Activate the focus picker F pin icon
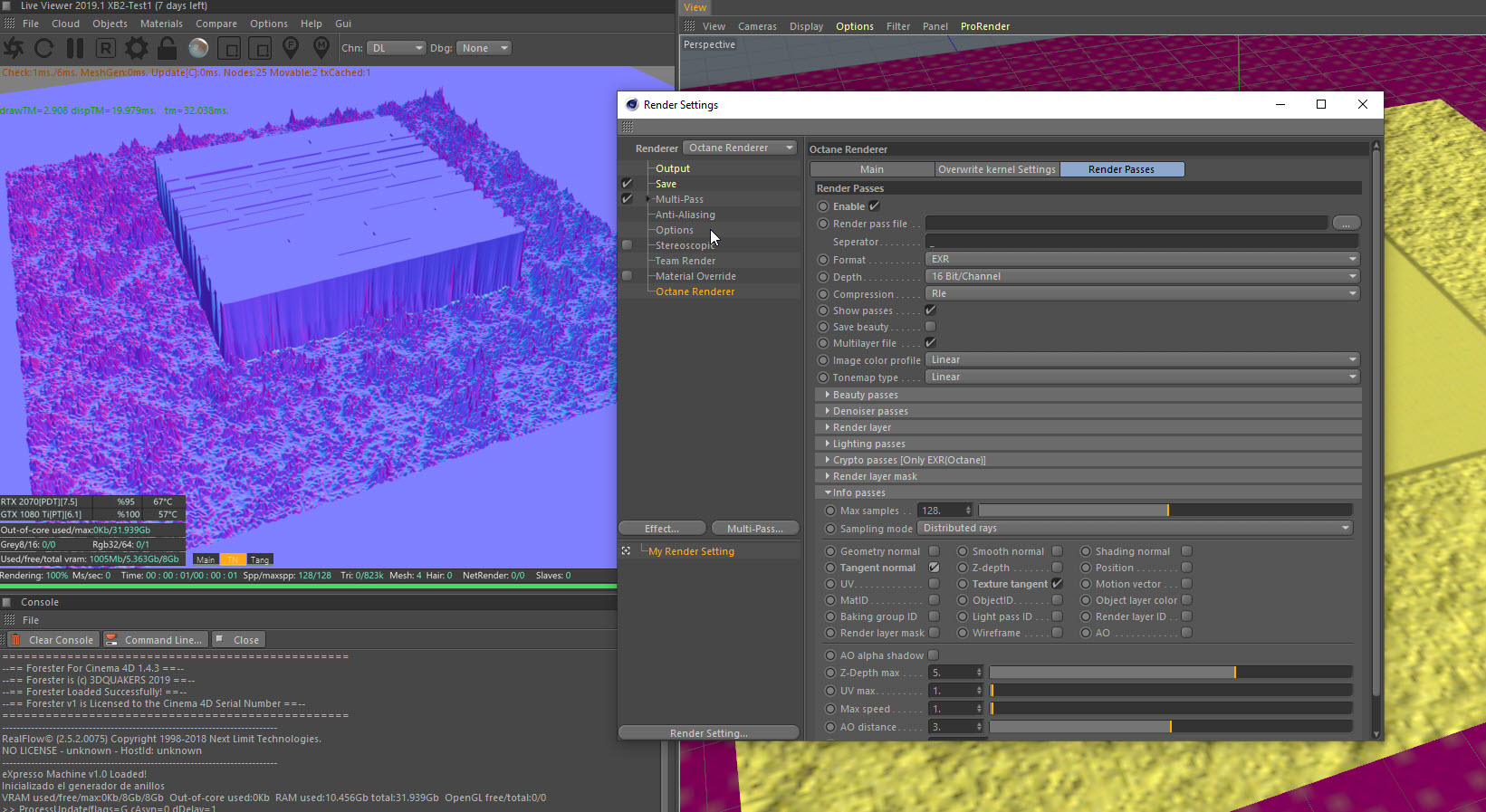The height and width of the screenshot is (812, 1486). [291, 47]
